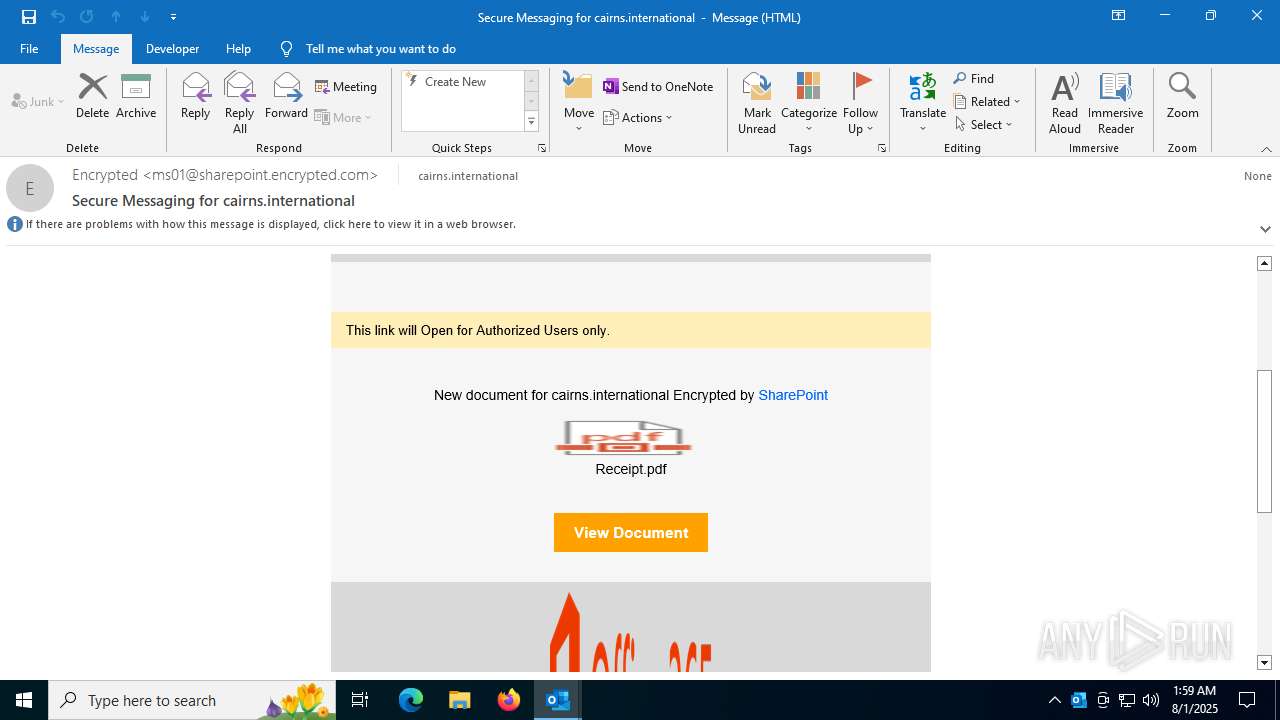This screenshot has width=1280, height=720.
Task: Open the Help tab
Action: coord(238,48)
